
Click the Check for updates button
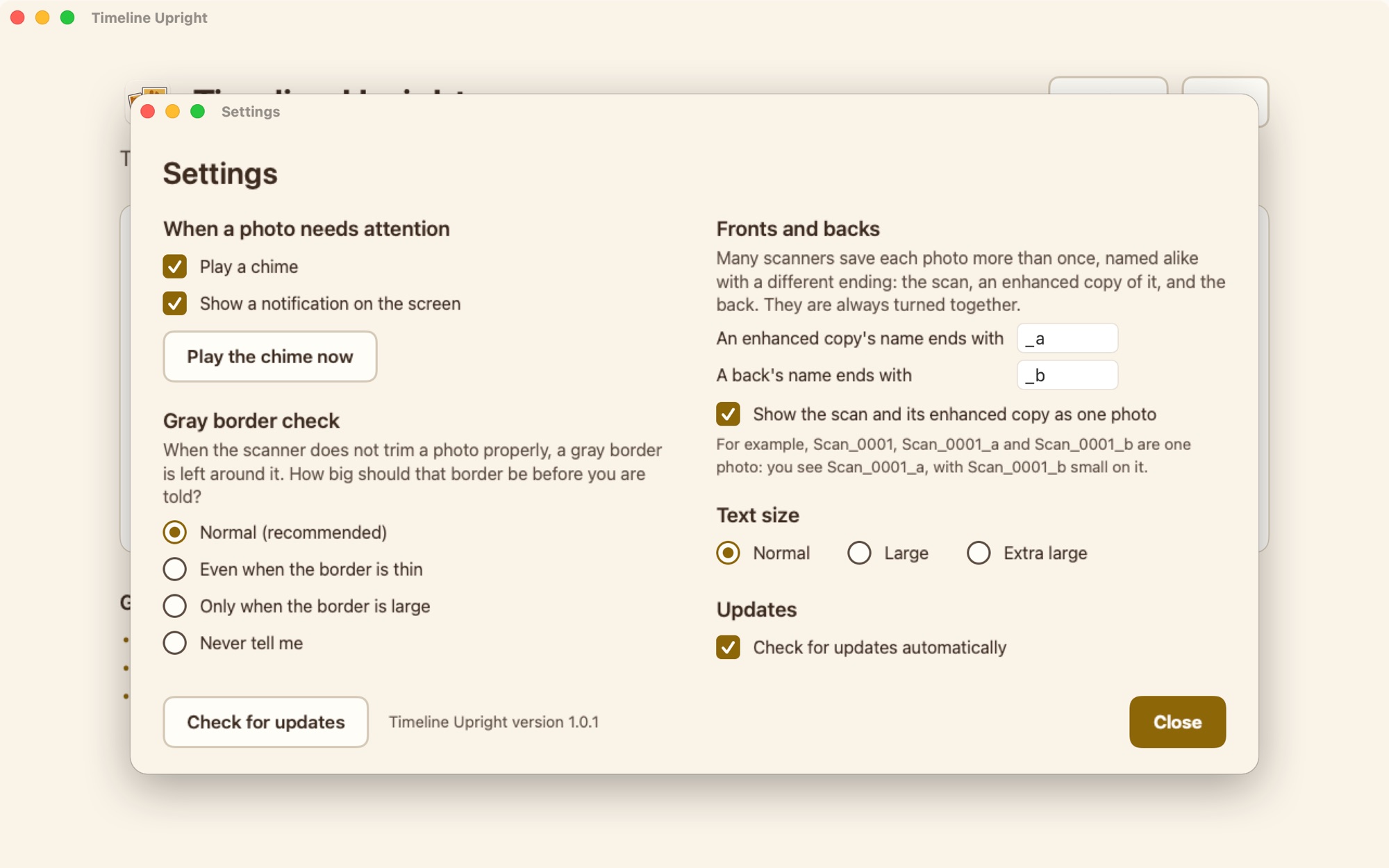click(266, 722)
